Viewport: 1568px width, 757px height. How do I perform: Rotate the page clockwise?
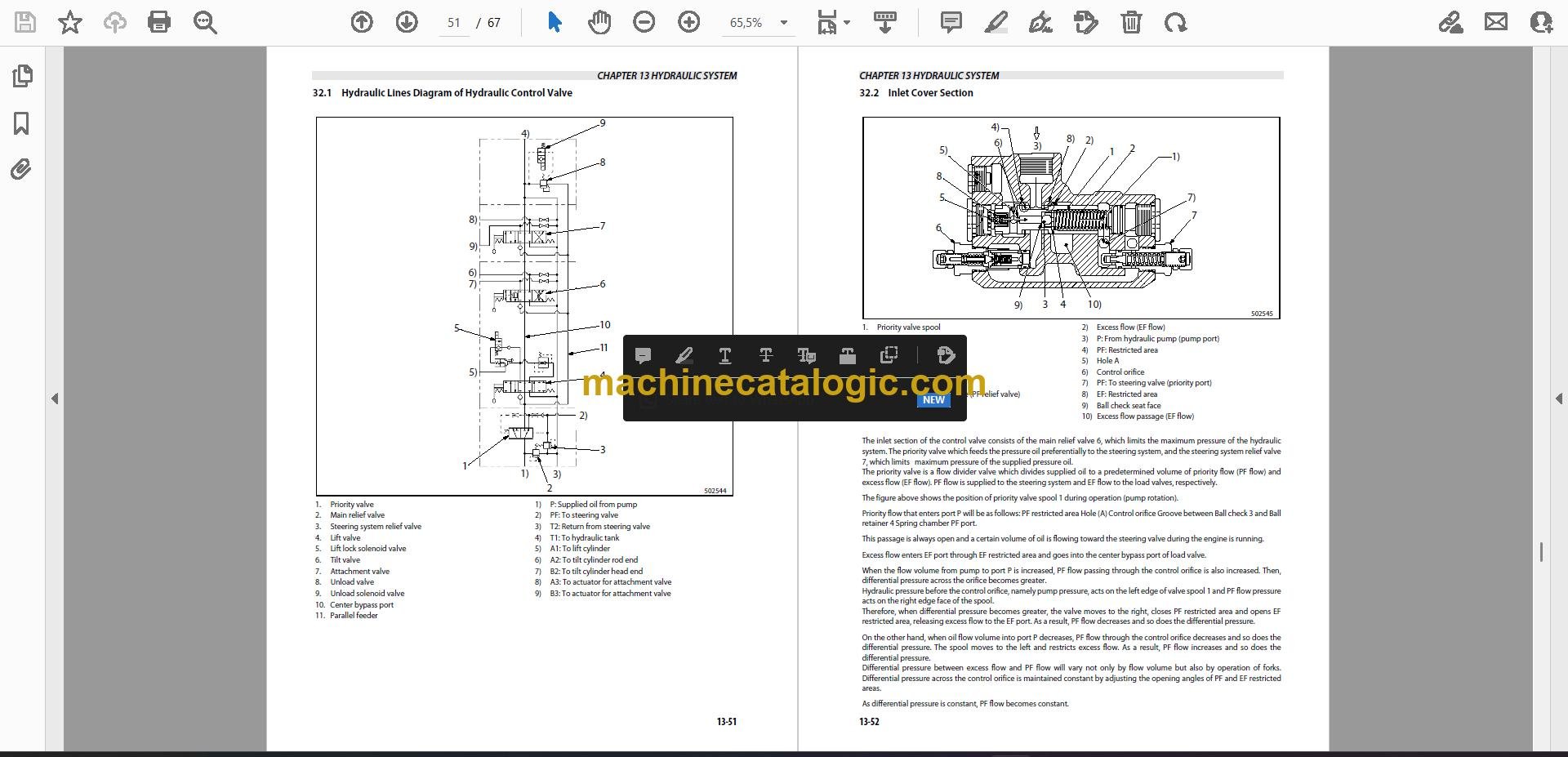click(1176, 23)
